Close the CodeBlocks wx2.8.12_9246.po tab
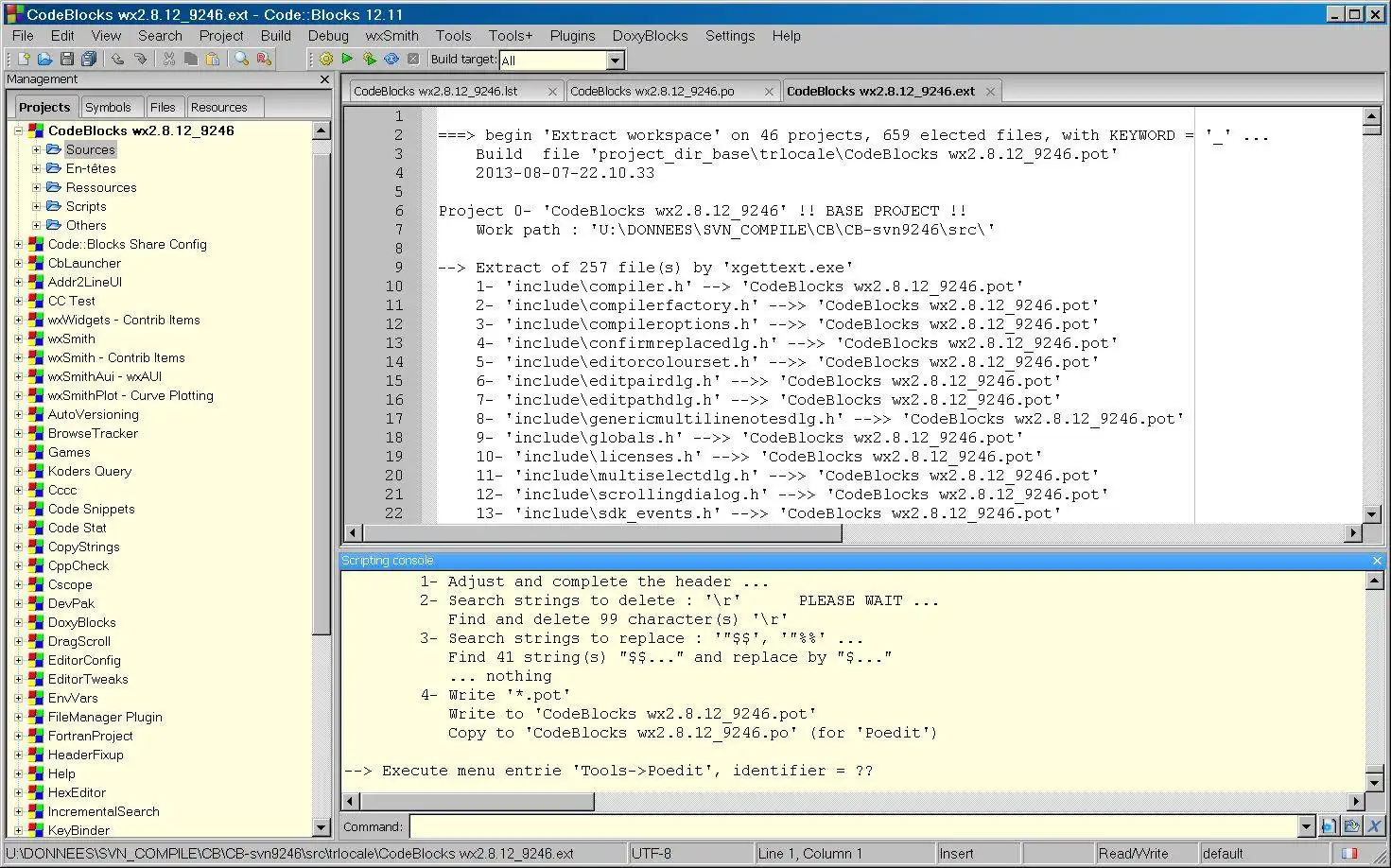 click(x=769, y=92)
